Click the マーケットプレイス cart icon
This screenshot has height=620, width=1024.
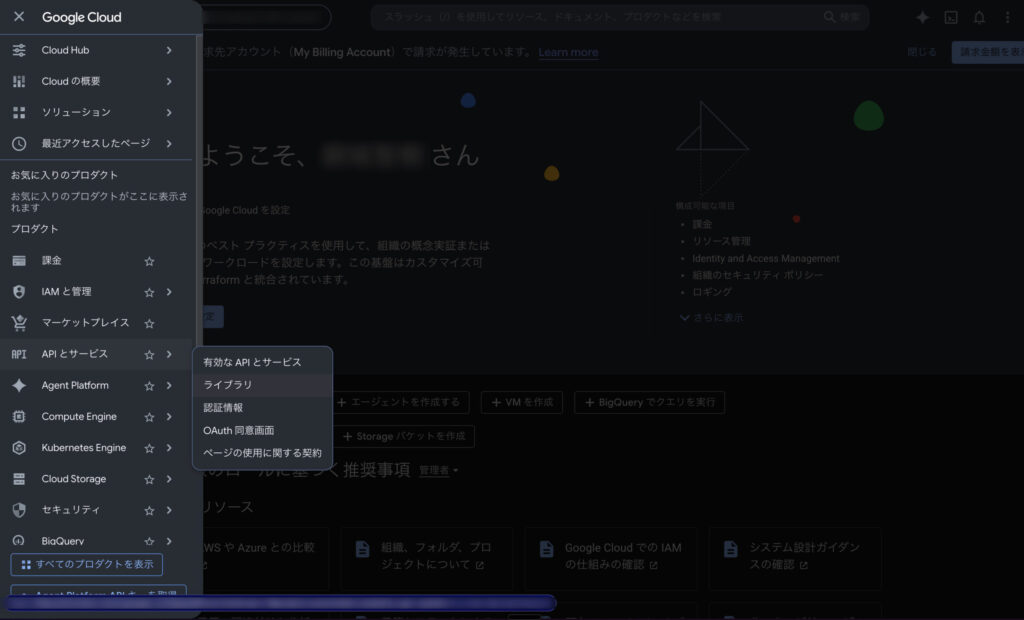[x=19, y=323]
